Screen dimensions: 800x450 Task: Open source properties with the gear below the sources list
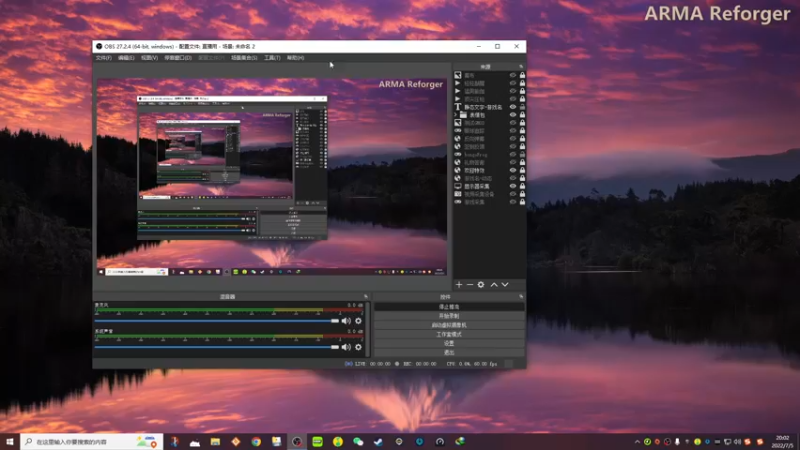tap(481, 285)
